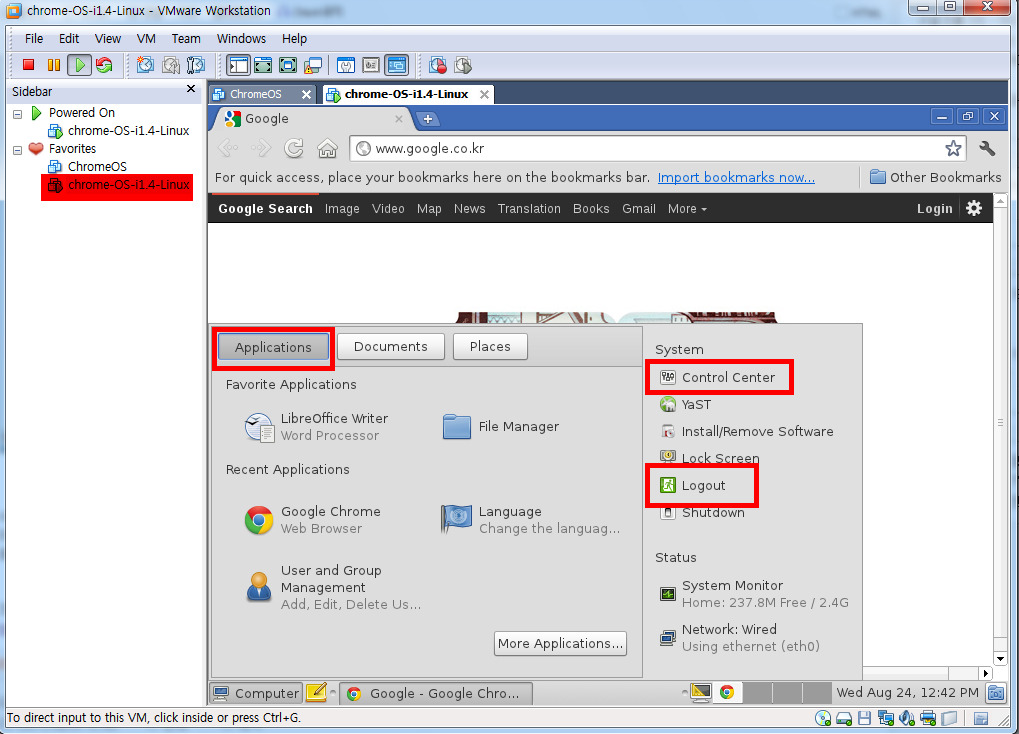
Task: Click the Import bookmarks now... link
Action: coord(736,177)
